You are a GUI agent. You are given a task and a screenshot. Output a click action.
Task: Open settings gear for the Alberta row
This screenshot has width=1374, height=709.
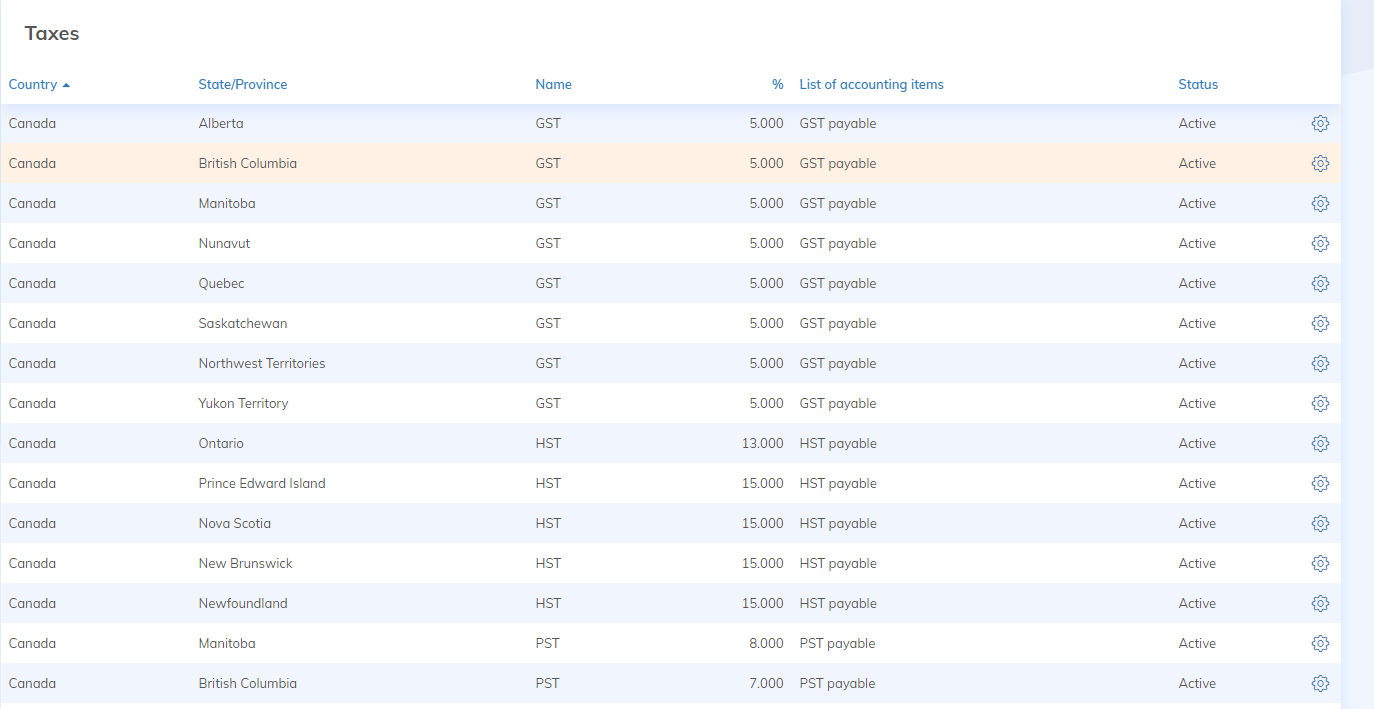click(1320, 124)
